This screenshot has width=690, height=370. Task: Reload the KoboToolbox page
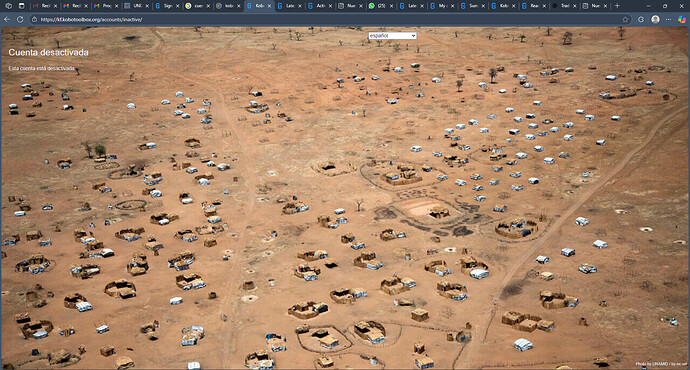click(x=20, y=19)
